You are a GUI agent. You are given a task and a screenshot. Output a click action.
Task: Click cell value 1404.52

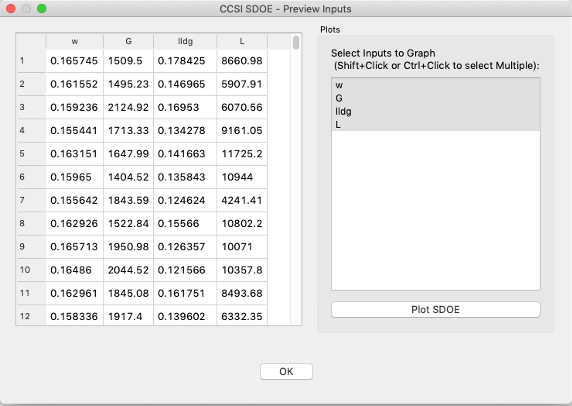(128, 177)
